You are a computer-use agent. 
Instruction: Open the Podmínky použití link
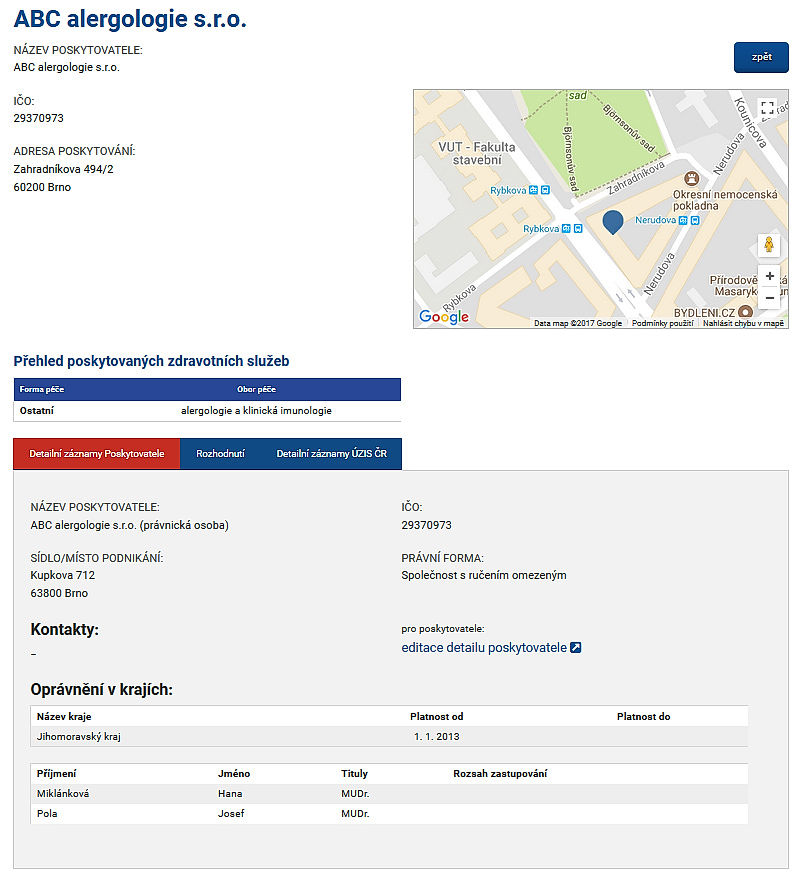click(662, 323)
